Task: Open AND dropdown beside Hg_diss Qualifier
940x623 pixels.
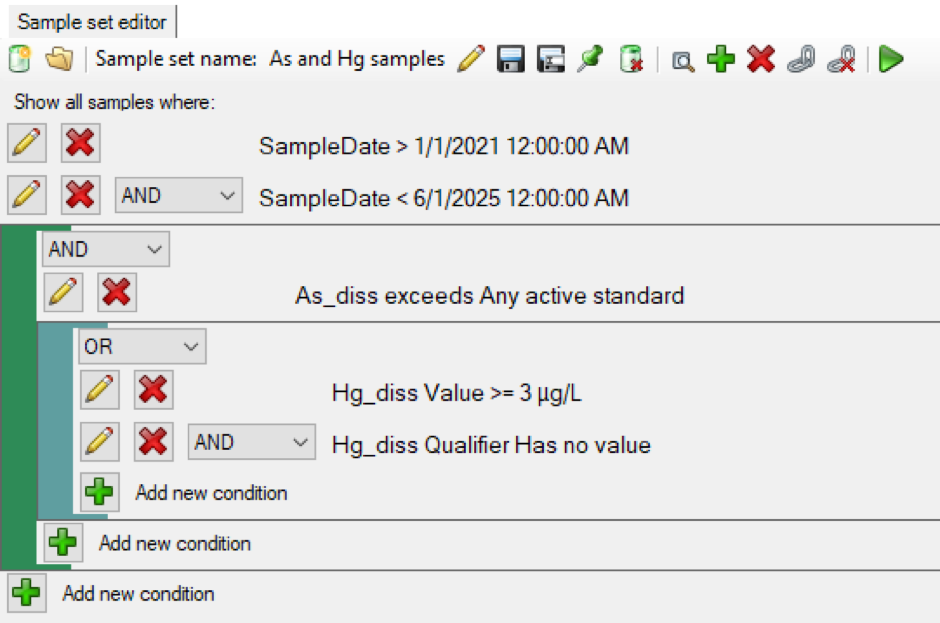Action: 252,442
